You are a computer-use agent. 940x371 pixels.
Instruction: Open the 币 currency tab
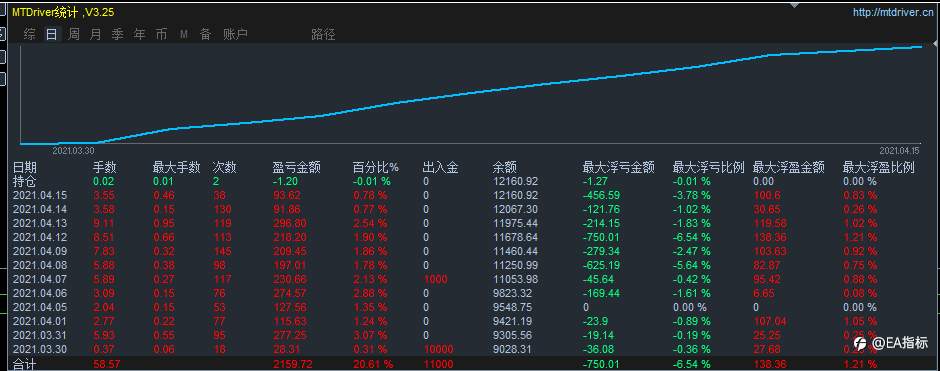click(x=161, y=34)
